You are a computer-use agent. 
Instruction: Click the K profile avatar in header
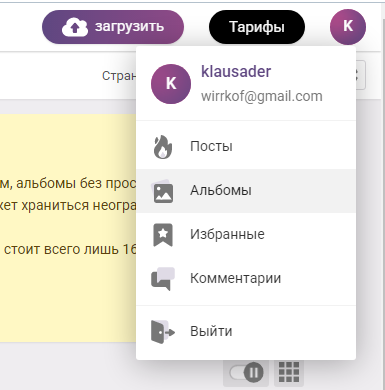point(348,27)
